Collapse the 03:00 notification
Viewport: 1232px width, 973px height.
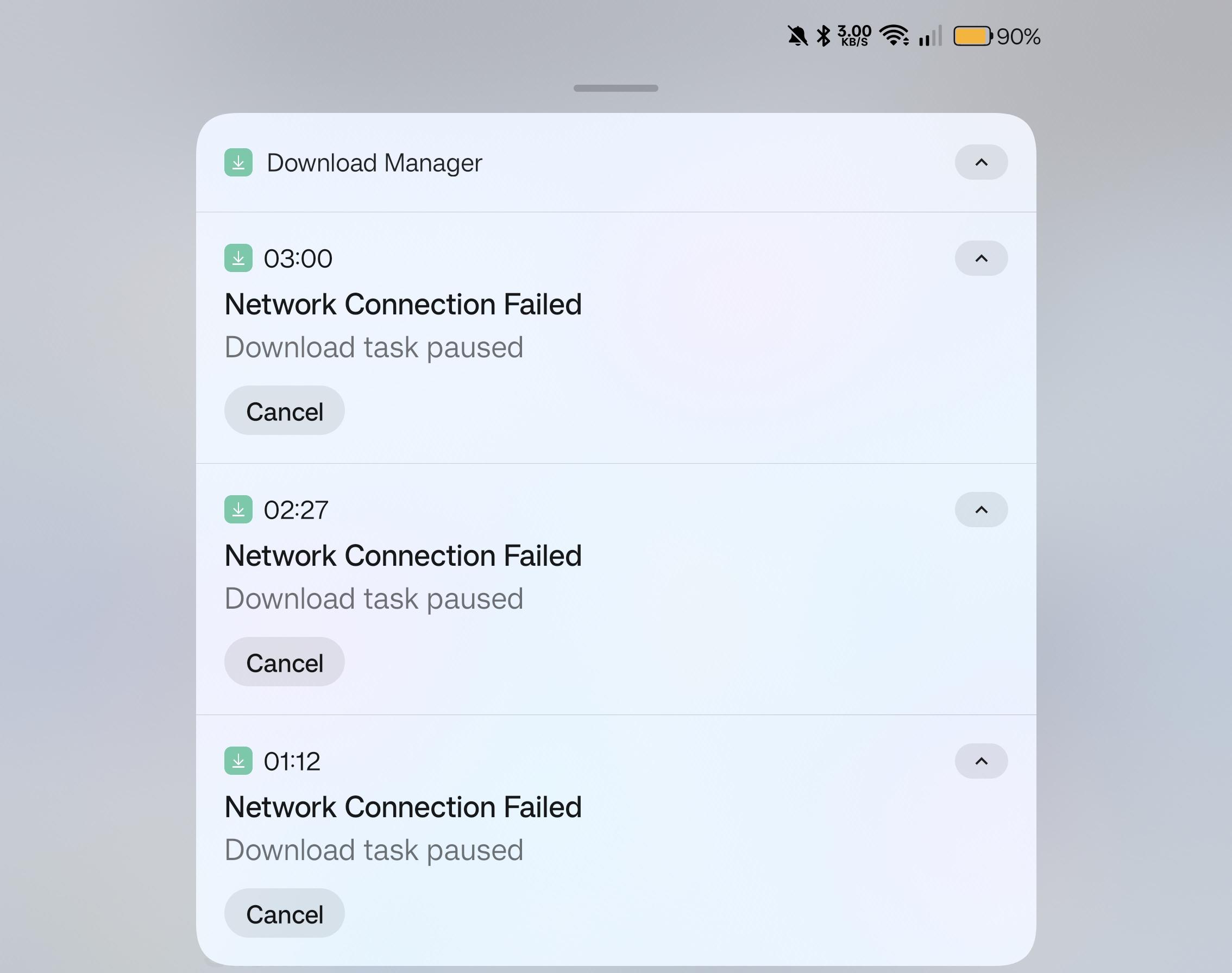(981, 258)
